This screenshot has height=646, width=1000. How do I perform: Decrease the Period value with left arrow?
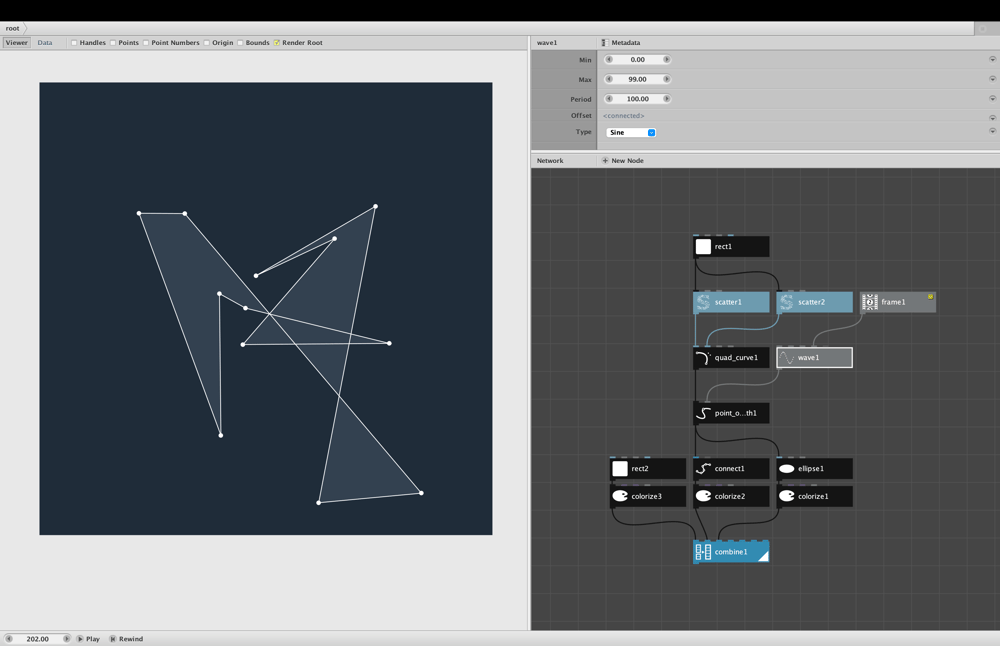(609, 99)
